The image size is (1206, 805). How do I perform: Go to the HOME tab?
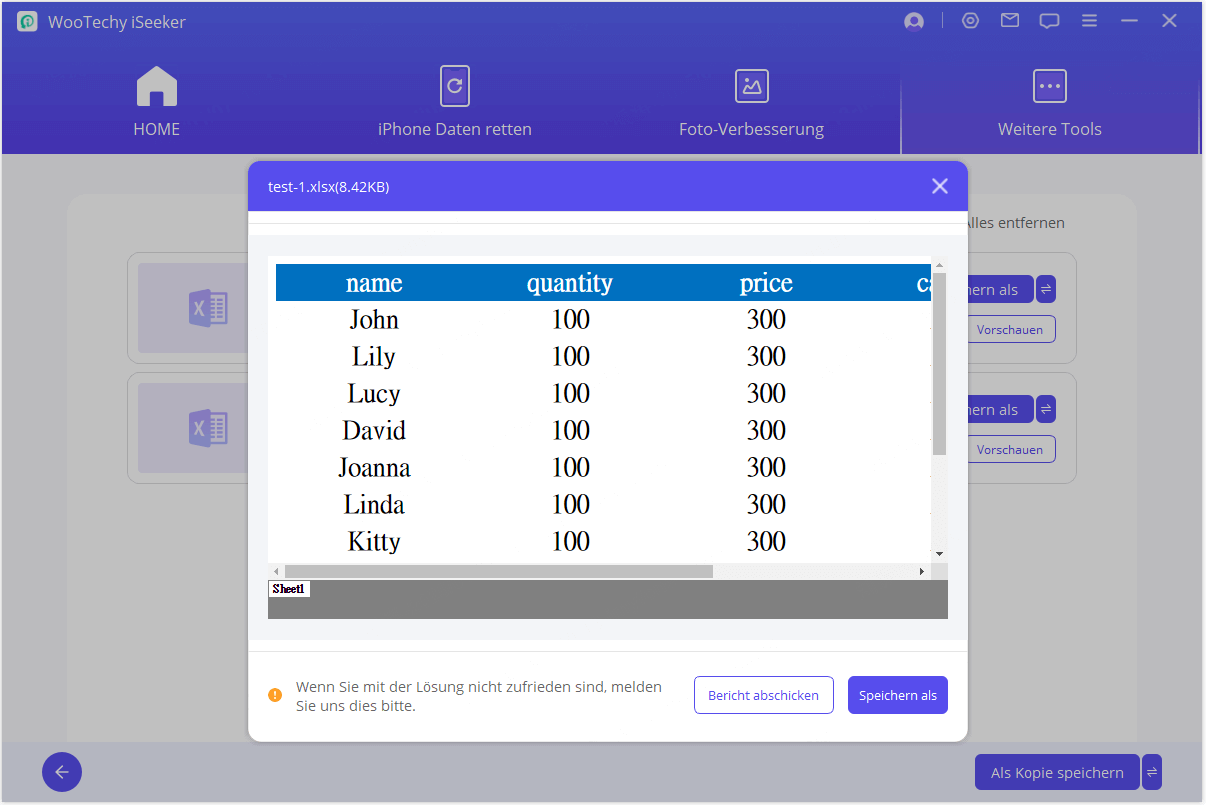157,102
